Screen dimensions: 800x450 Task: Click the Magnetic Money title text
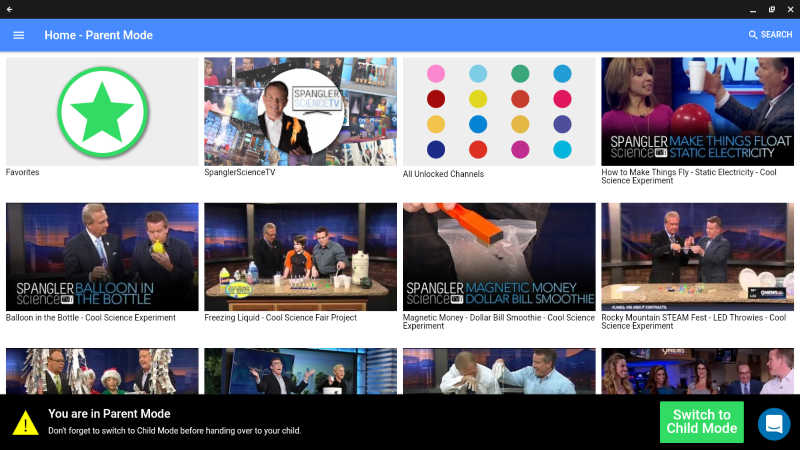[x=498, y=321]
